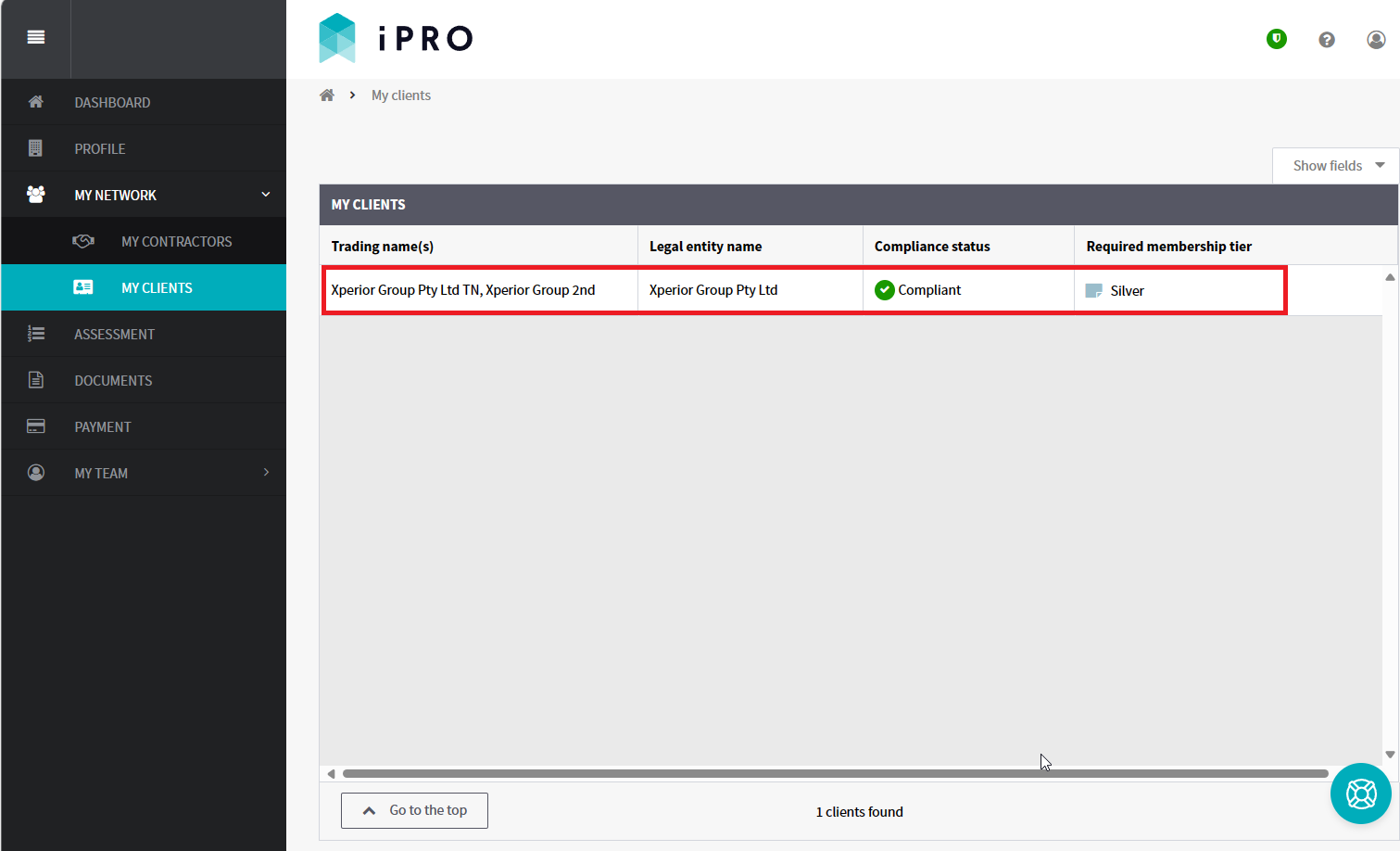The width and height of the screenshot is (1400, 851).
Task: Select My Contractors submenu item
Action: (144, 241)
